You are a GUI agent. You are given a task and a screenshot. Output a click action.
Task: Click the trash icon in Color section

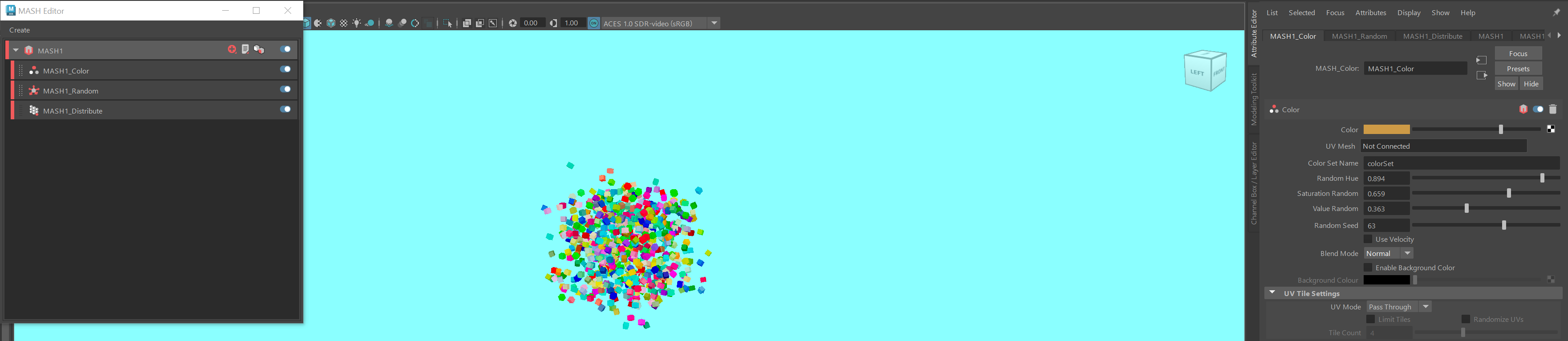[1552, 110]
